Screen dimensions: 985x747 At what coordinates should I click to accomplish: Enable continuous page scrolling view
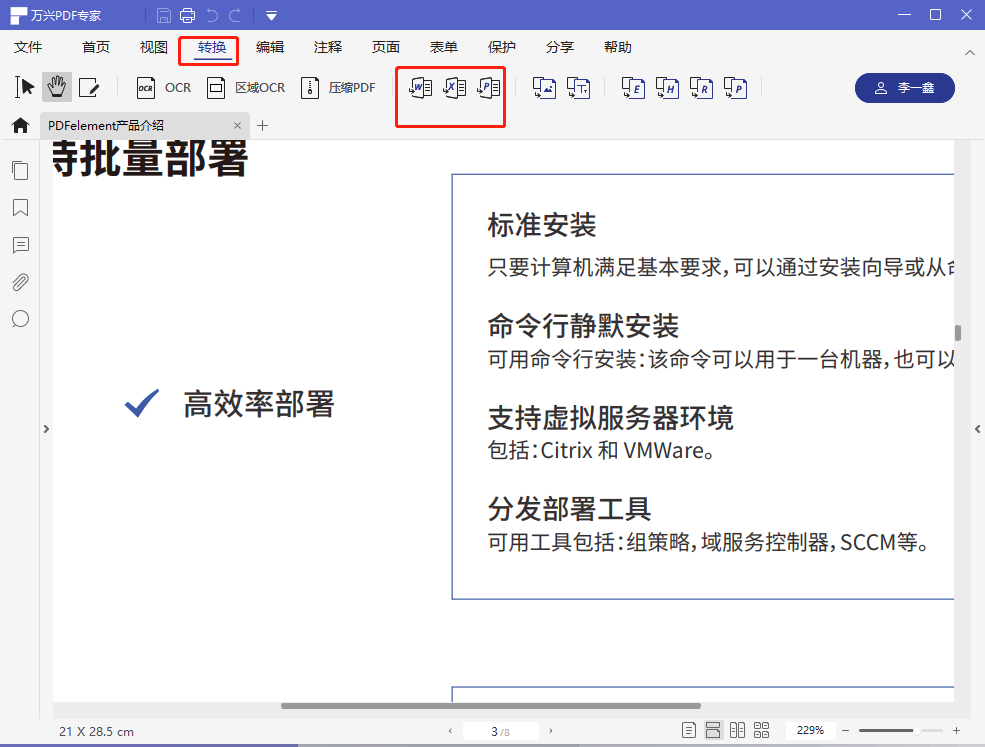pos(712,730)
